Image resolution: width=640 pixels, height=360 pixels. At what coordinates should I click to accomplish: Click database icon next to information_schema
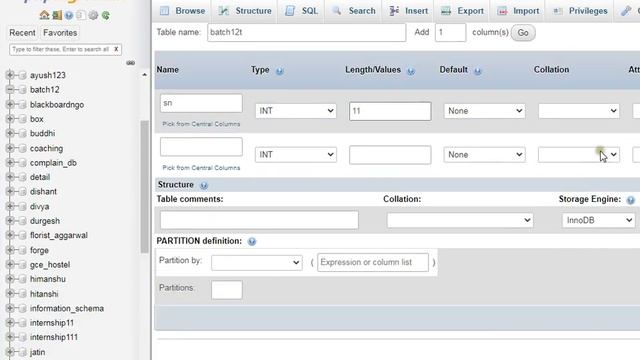pyautogui.click(x=22, y=308)
